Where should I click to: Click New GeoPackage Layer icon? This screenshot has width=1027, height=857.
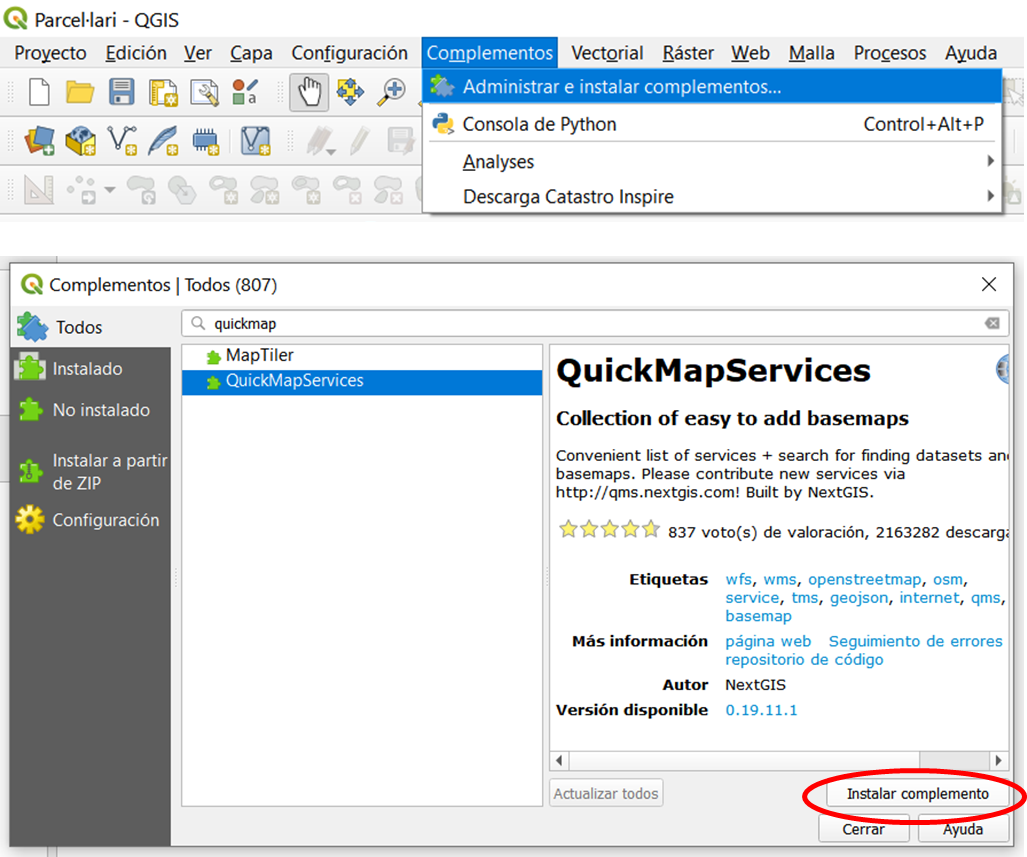[81, 141]
